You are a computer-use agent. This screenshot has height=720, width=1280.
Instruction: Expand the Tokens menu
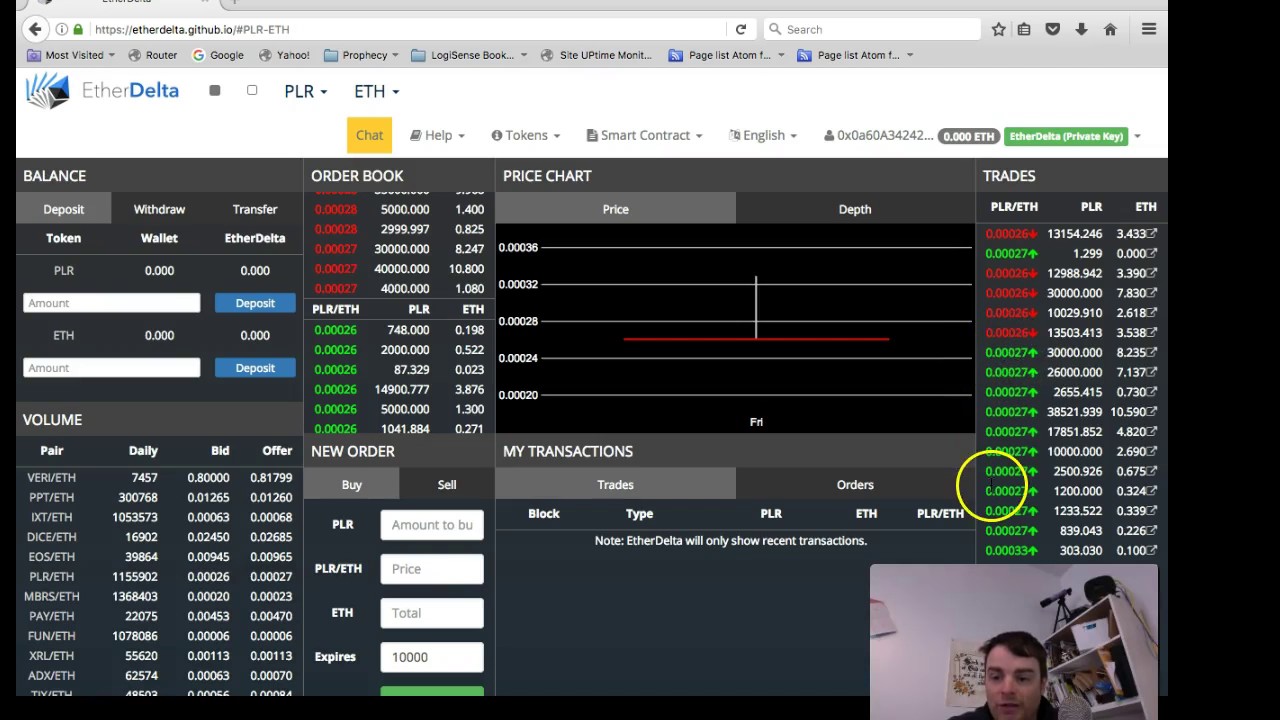click(x=525, y=135)
